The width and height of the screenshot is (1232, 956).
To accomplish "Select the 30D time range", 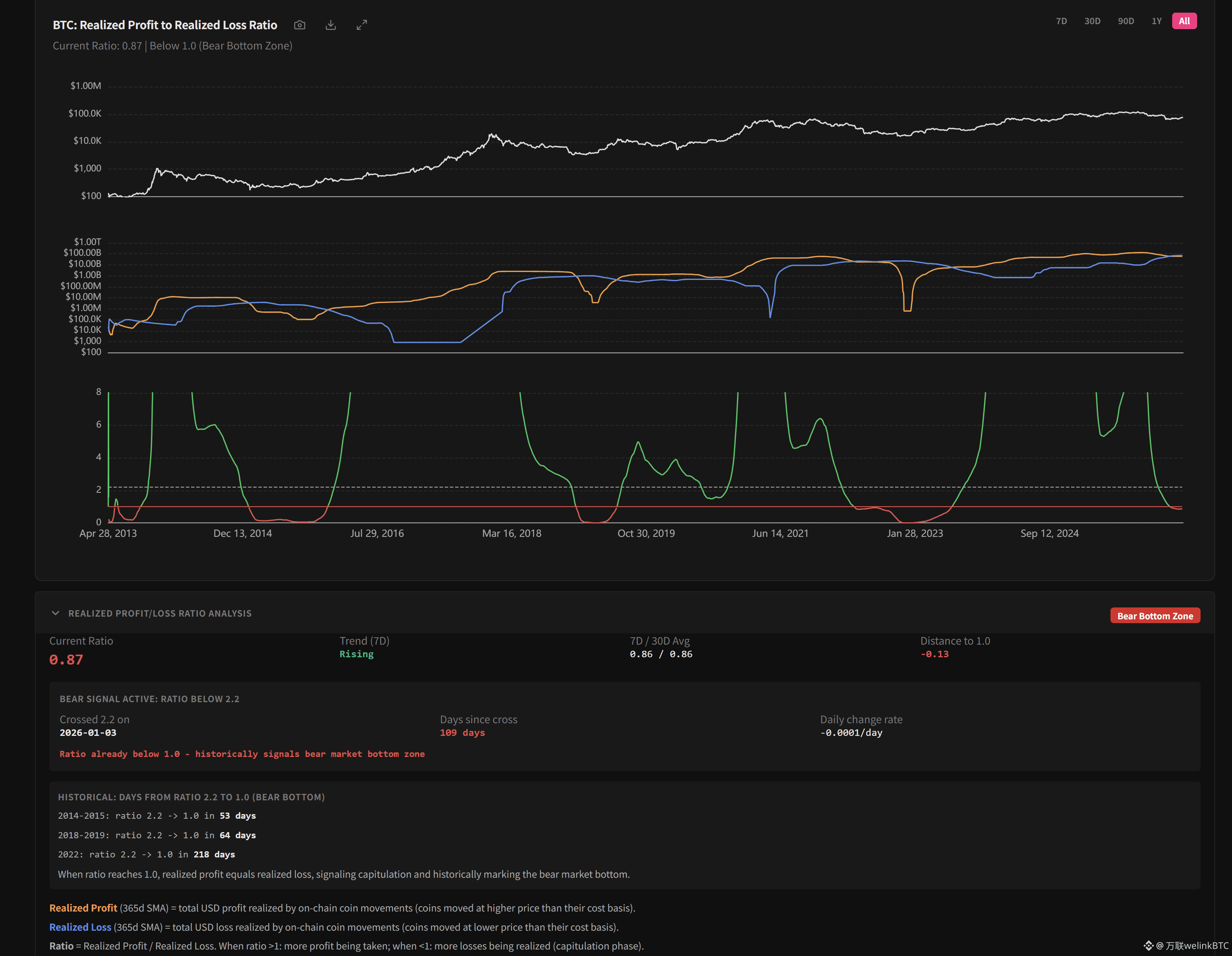I will 1092,21.
